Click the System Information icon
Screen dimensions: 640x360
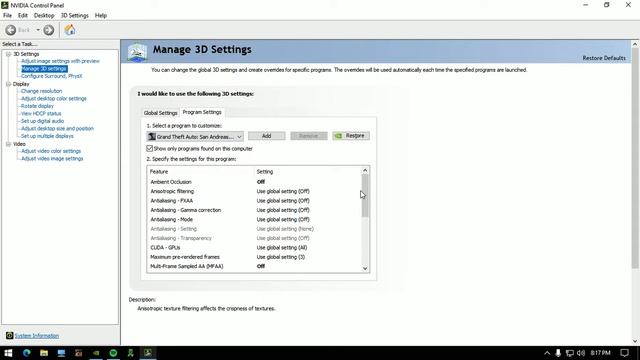[9, 336]
